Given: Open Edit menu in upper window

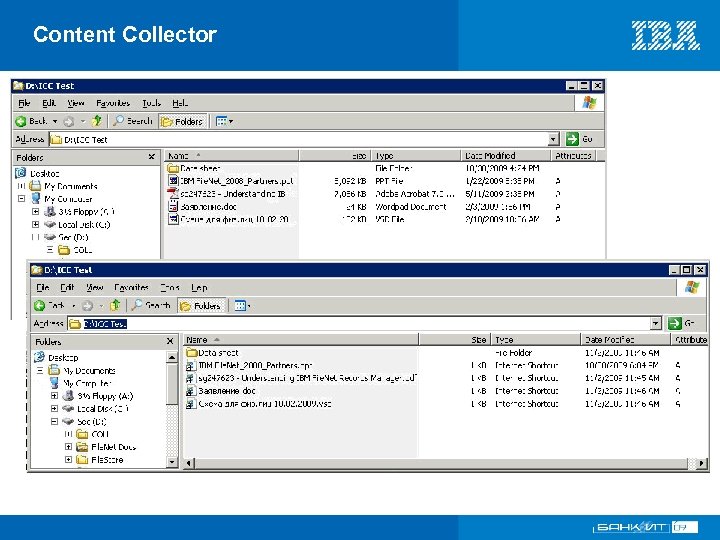Looking at the screenshot, I should (49, 103).
